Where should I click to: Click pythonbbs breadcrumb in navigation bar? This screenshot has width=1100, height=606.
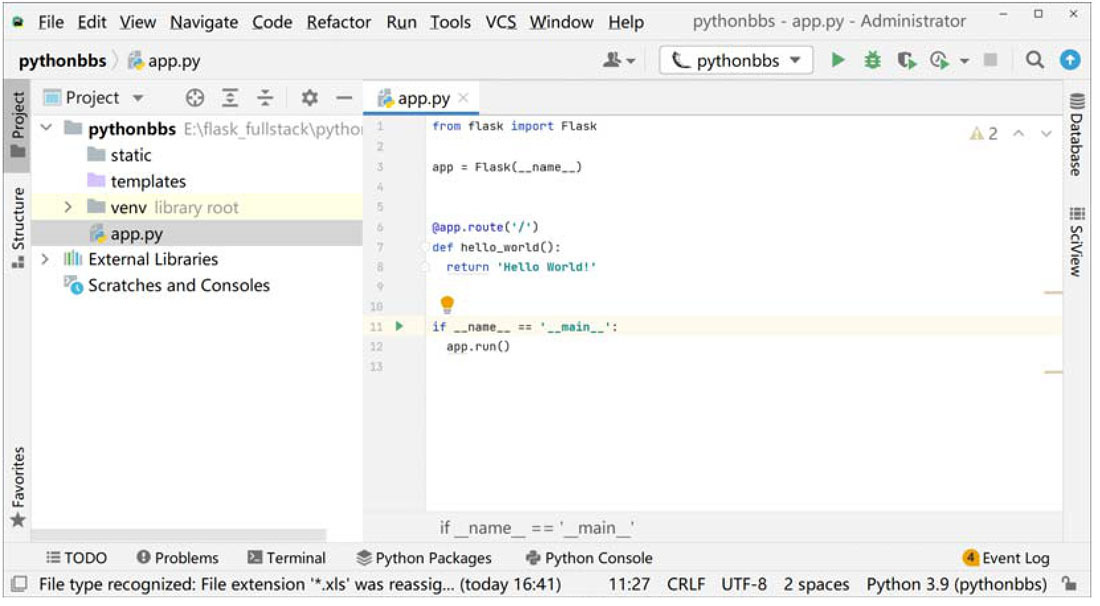tap(62, 61)
